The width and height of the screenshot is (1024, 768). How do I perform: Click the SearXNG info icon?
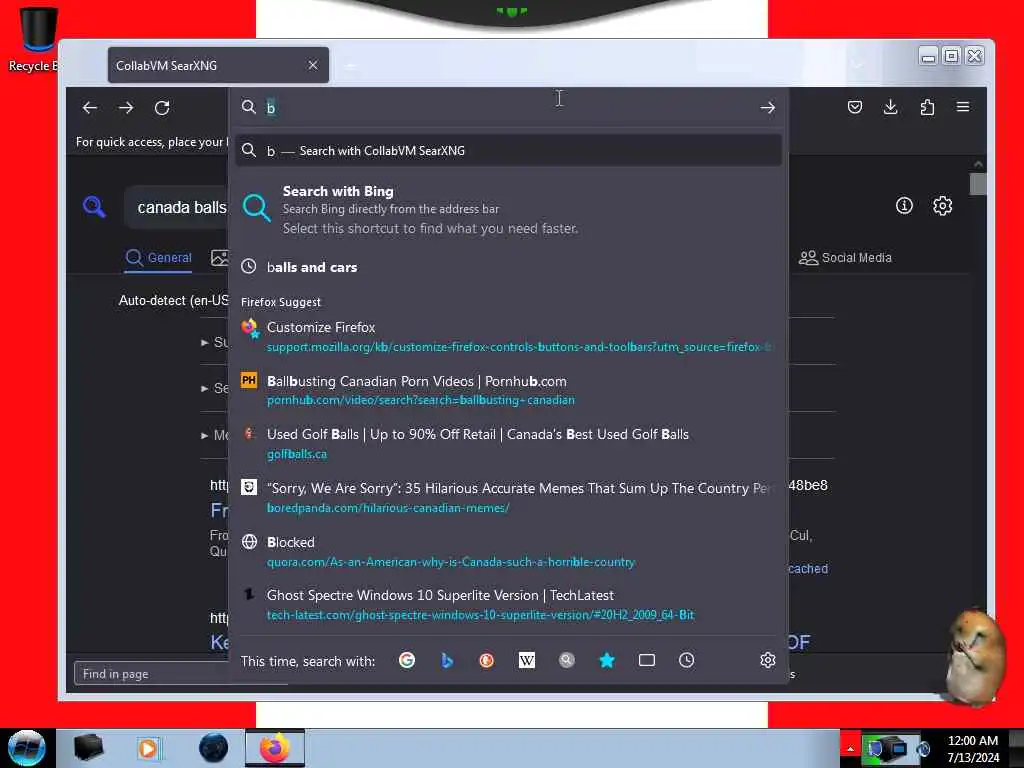[x=904, y=206]
